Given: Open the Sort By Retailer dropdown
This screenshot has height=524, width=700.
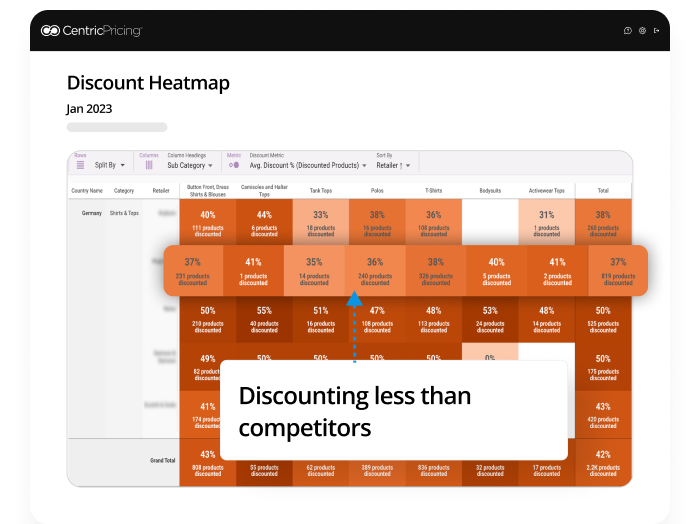Looking at the screenshot, I should pyautogui.click(x=393, y=165).
